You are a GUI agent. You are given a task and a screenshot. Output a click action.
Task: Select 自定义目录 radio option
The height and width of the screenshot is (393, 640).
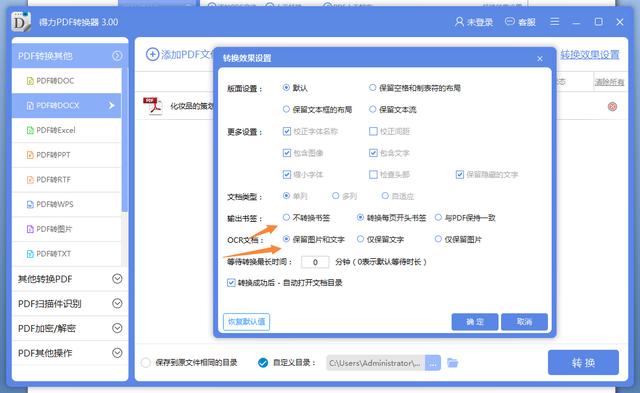[263, 362]
